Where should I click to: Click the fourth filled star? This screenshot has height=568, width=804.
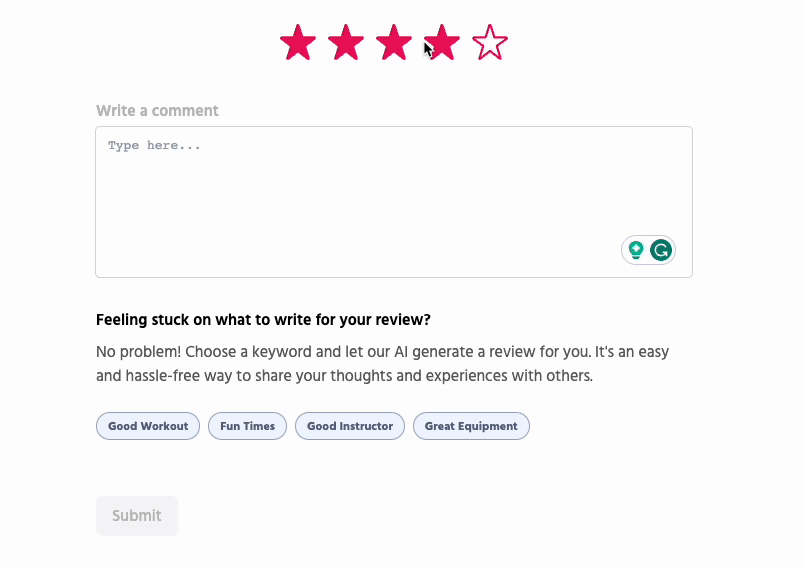[x=442, y=44]
